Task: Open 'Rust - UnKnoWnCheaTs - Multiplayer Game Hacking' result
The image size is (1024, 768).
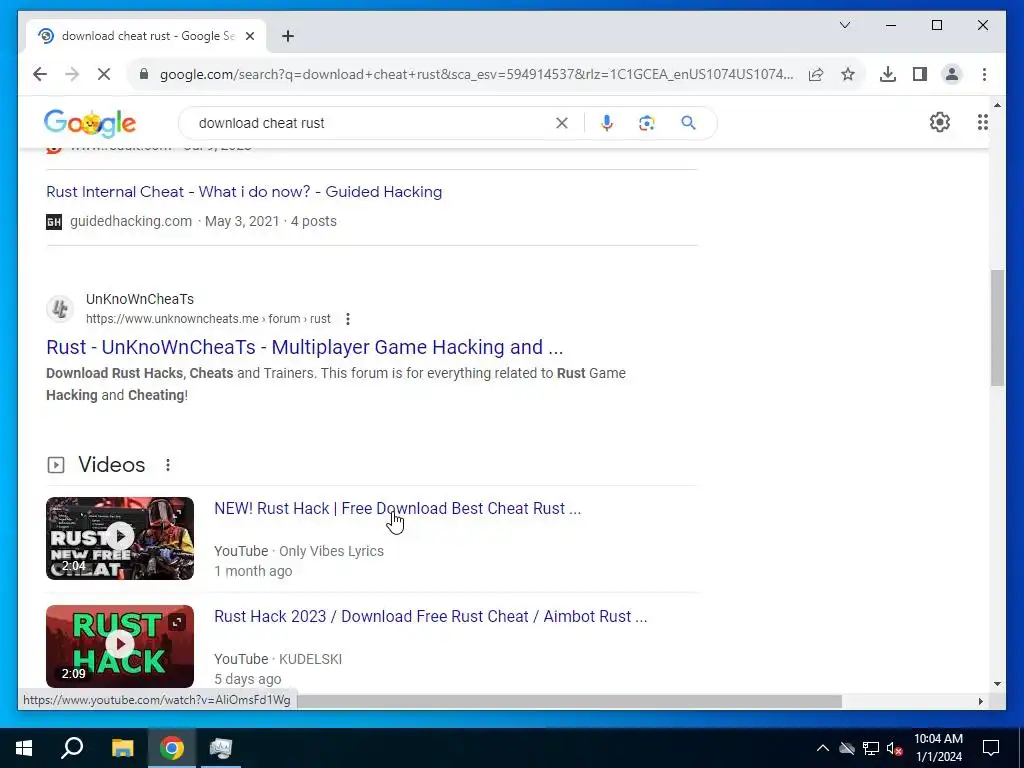Action: (304, 347)
